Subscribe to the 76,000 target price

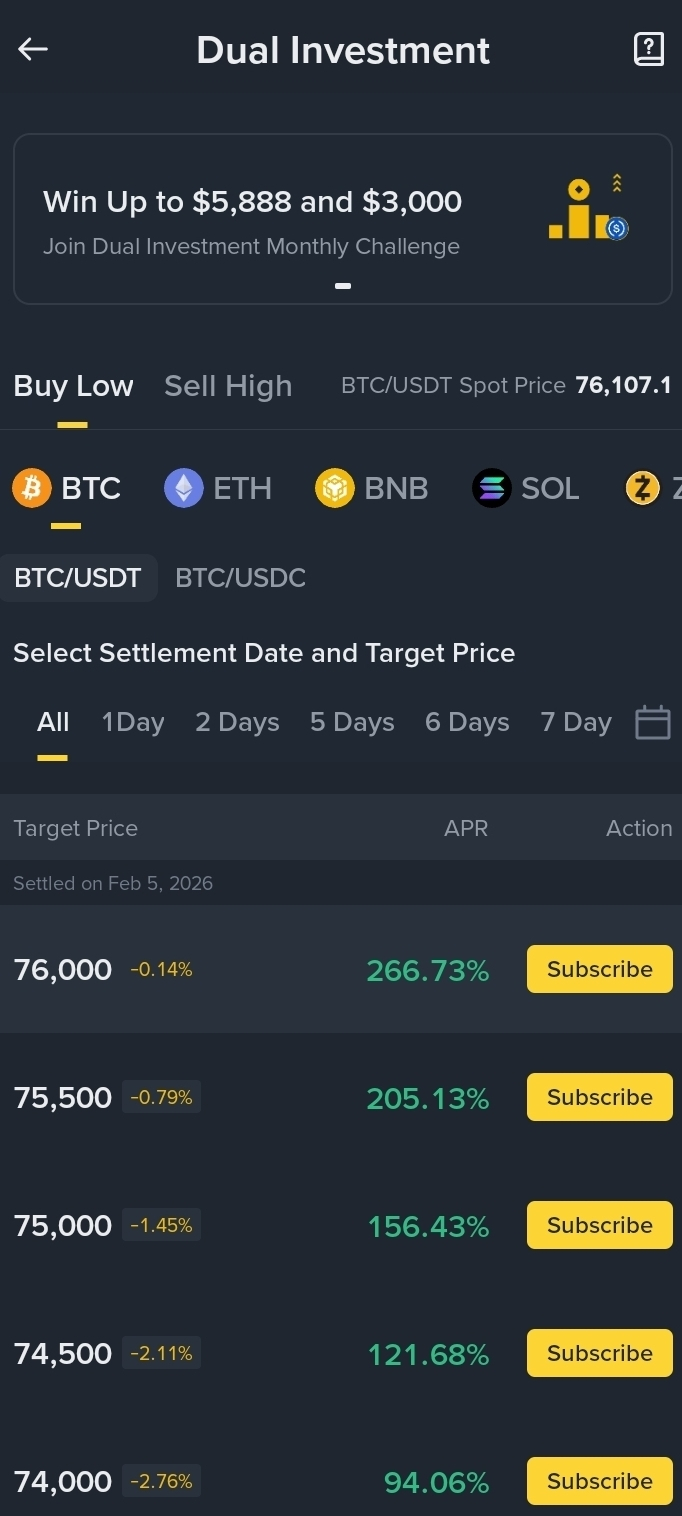coord(599,969)
